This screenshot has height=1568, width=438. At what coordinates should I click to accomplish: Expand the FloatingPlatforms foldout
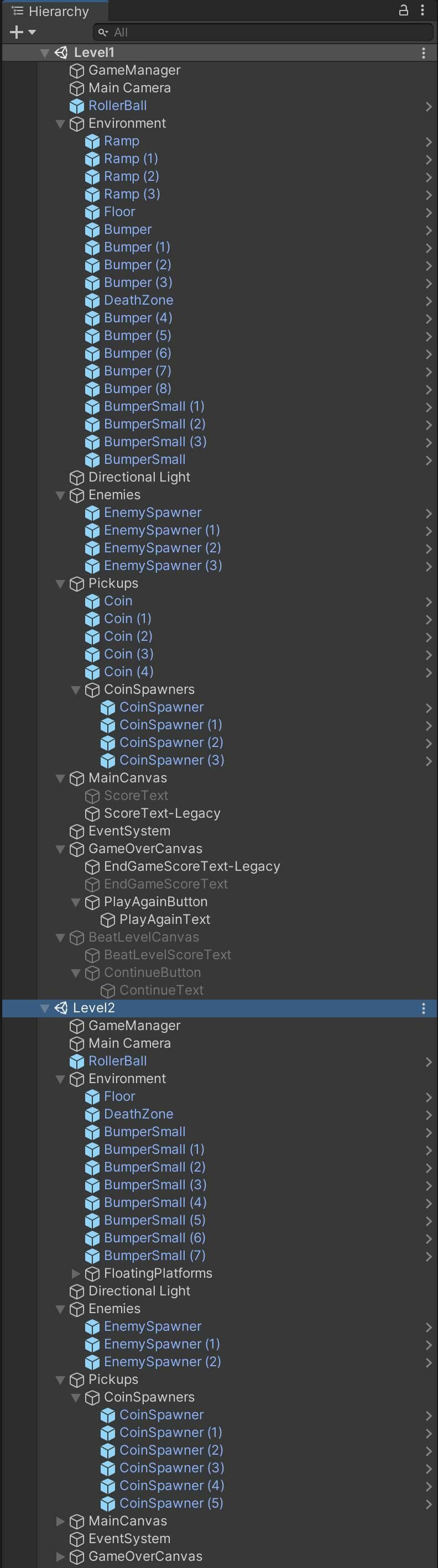76,1273
